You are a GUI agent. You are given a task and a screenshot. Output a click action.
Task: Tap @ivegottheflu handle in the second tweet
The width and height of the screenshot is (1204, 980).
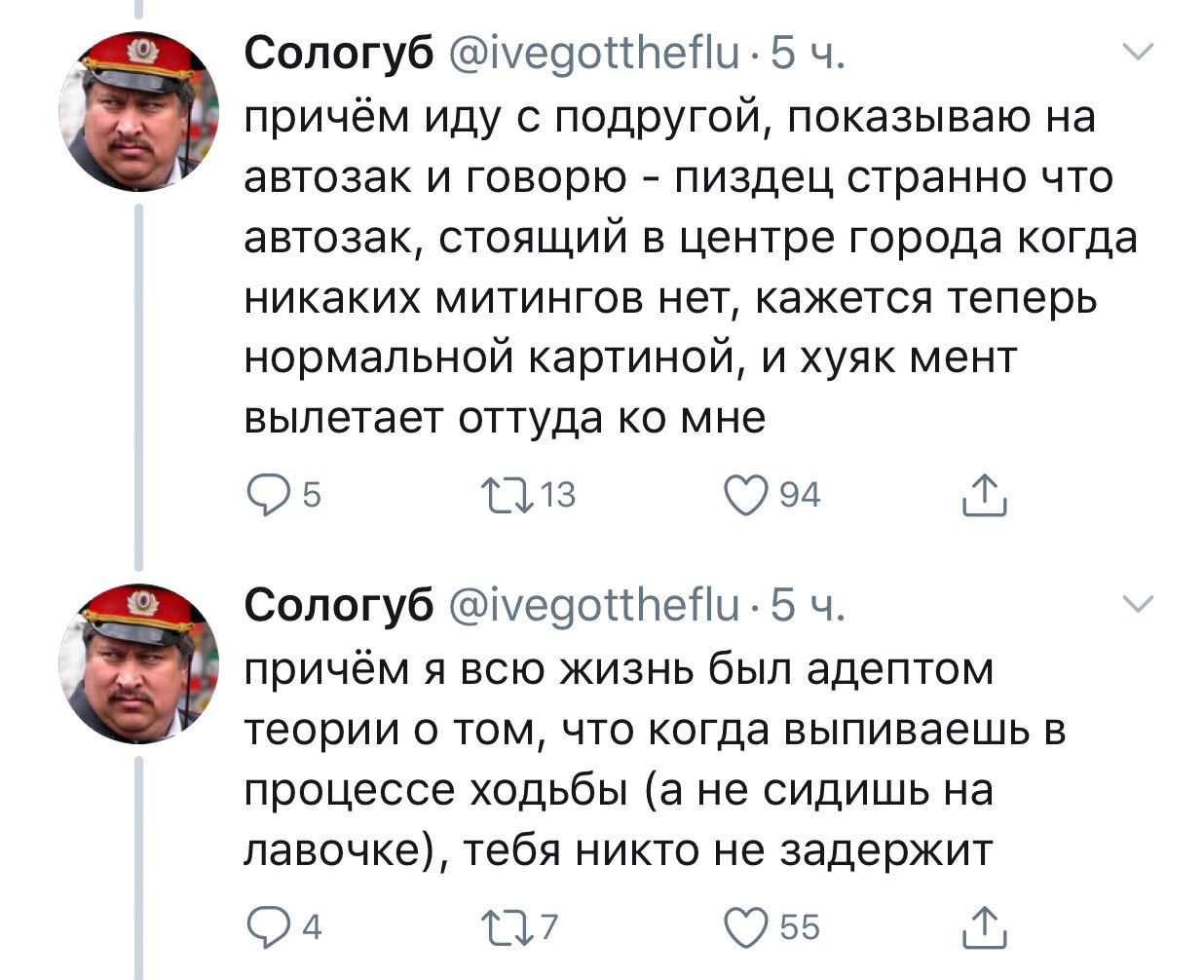[x=594, y=606]
